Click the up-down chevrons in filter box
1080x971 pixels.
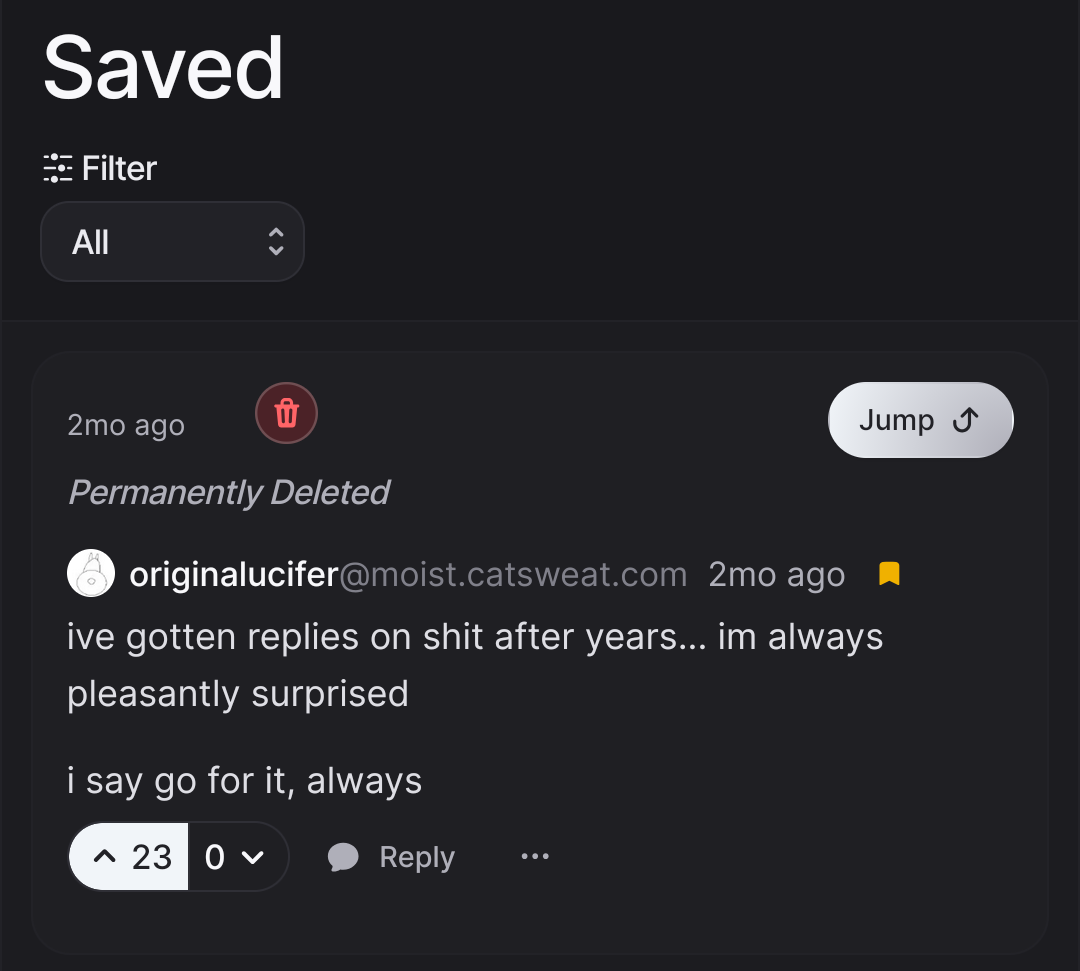click(x=276, y=242)
